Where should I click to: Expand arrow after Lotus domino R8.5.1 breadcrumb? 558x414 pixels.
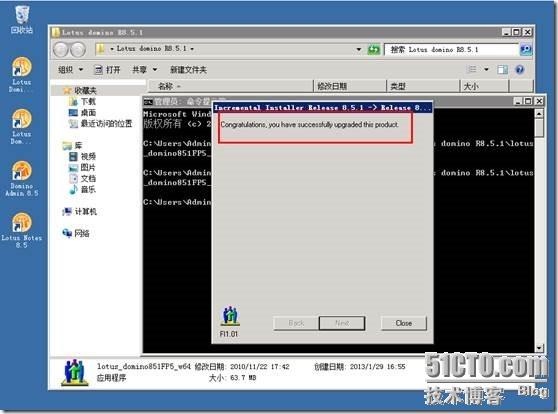192,49
